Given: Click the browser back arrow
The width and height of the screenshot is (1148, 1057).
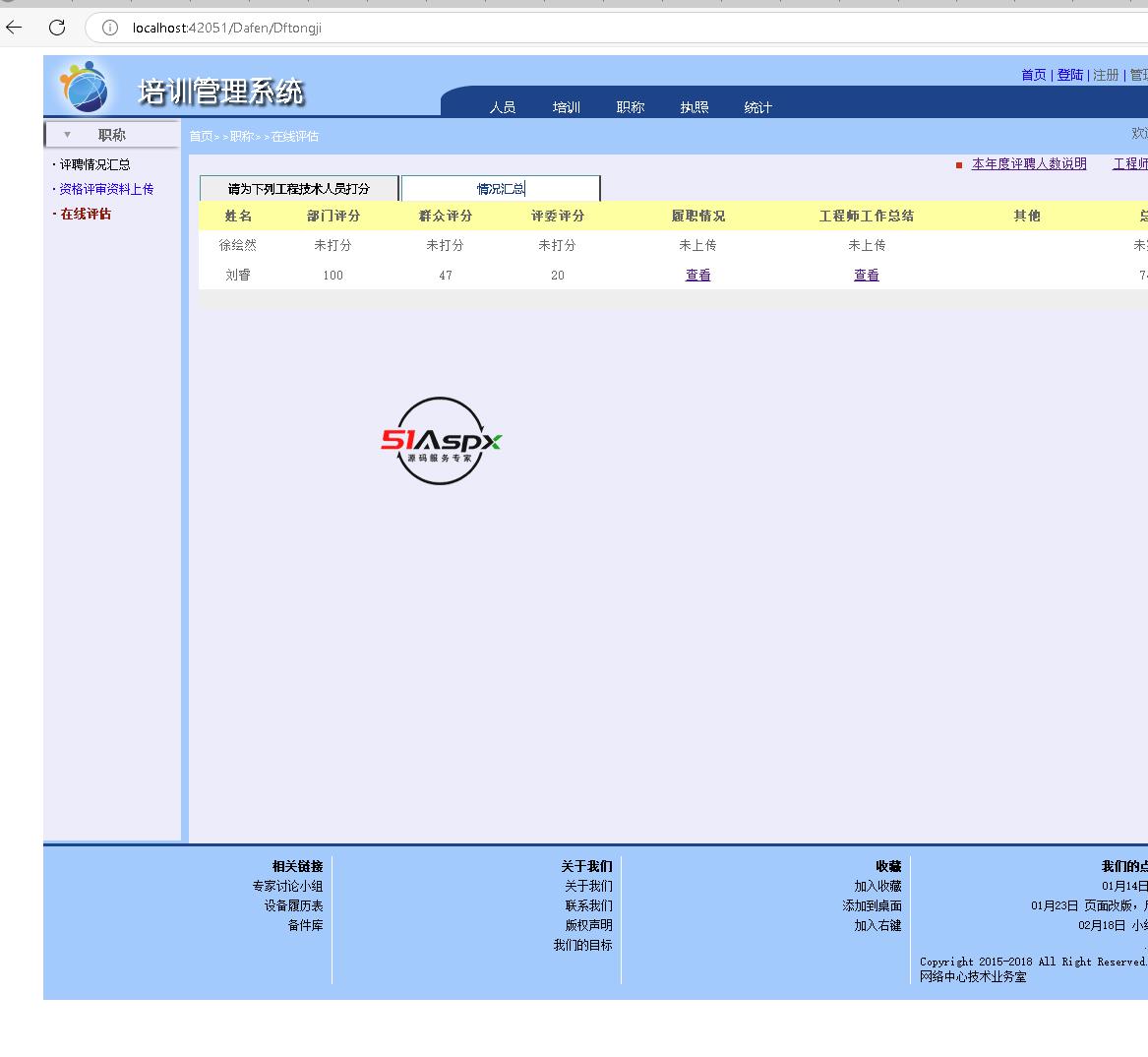Looking at the screenshot, I should click(14, 28).
